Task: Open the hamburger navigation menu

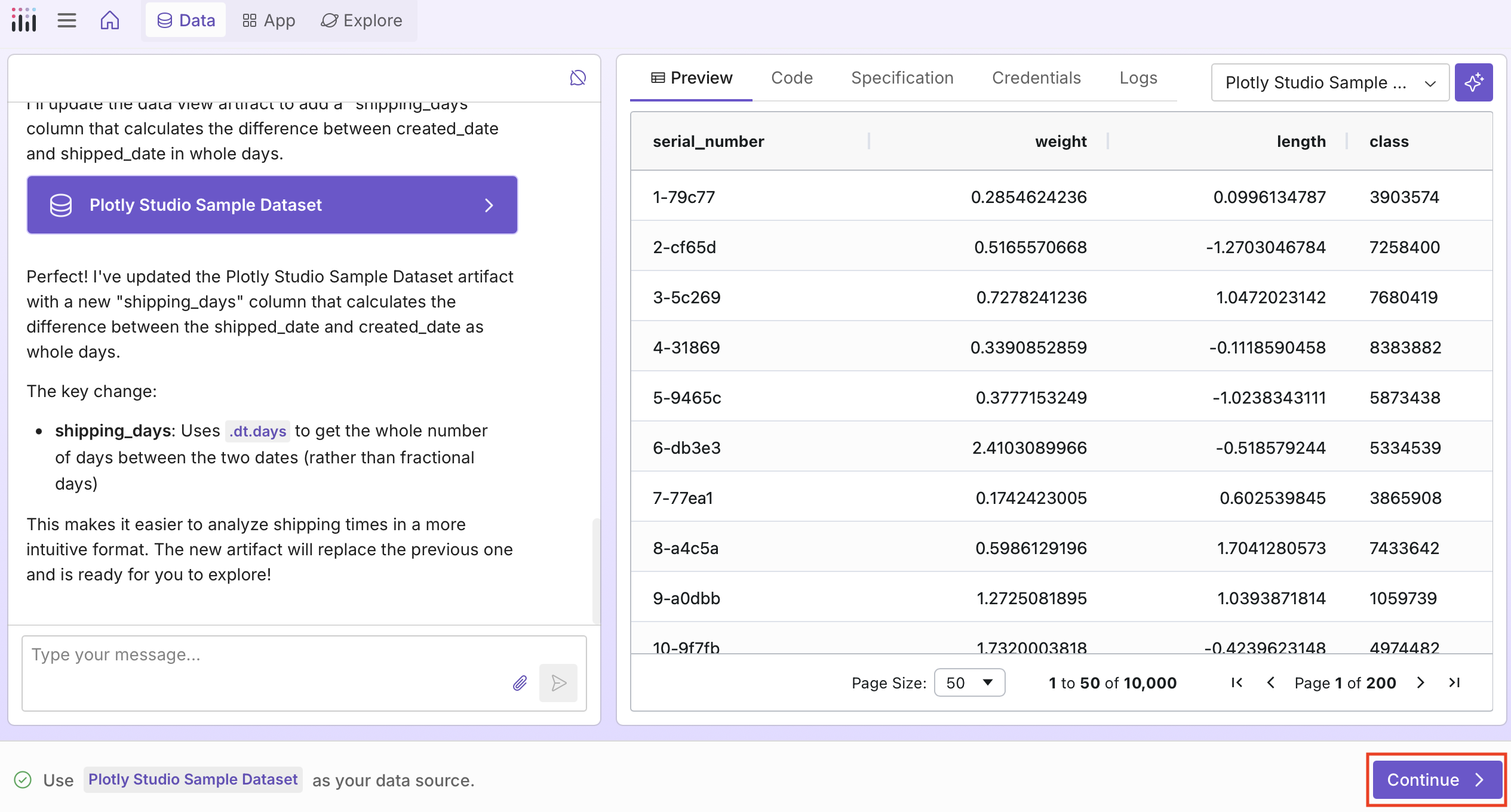Action: 67,20
